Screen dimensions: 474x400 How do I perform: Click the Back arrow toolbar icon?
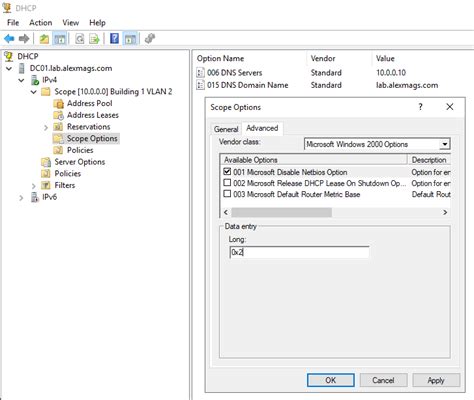pyautogui.click(x=9, y=39)
